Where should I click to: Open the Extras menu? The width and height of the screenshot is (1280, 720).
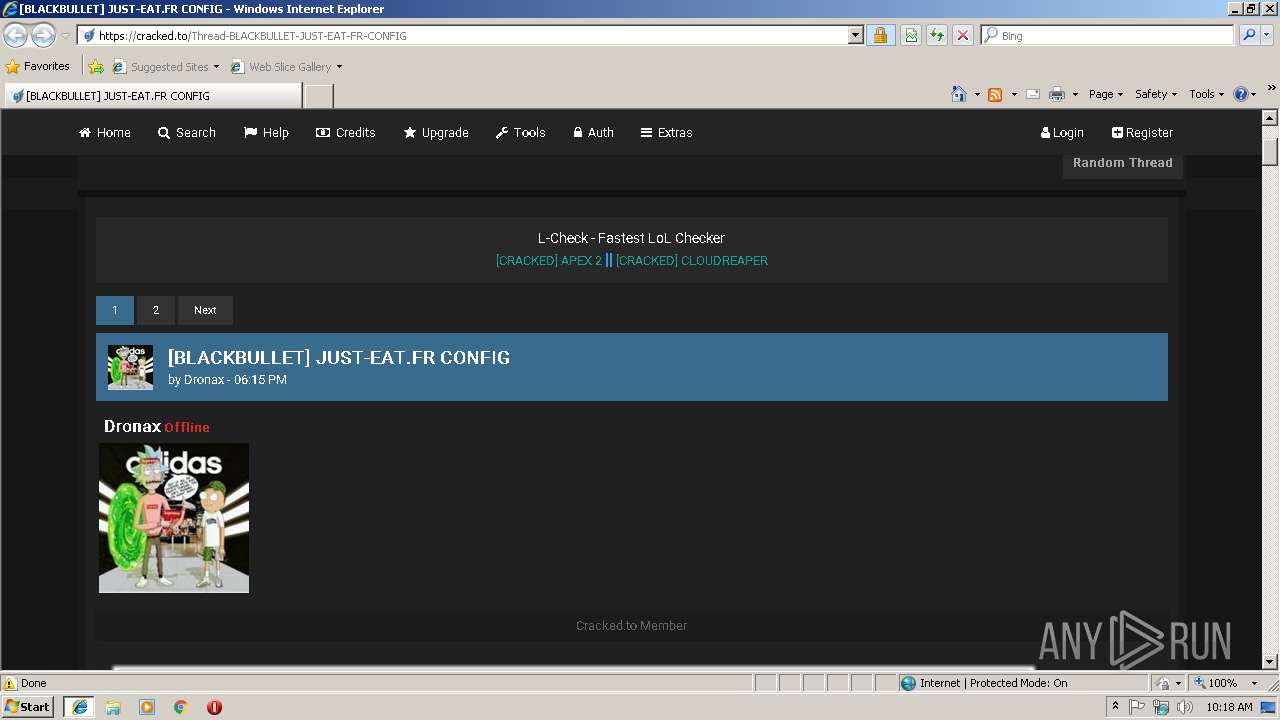[x=667, y=132]
